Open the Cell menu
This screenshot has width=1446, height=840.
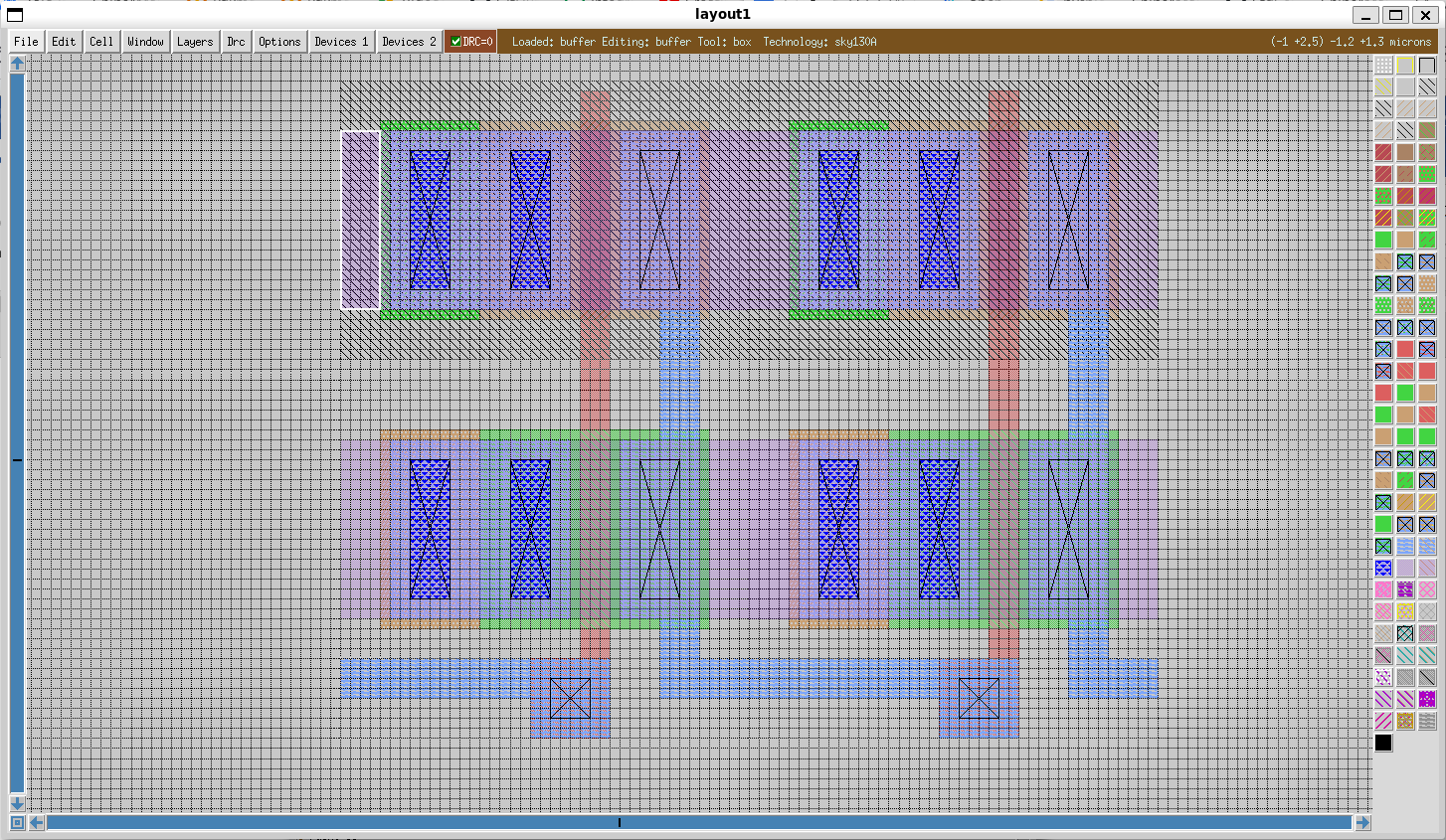pos(101,42)
